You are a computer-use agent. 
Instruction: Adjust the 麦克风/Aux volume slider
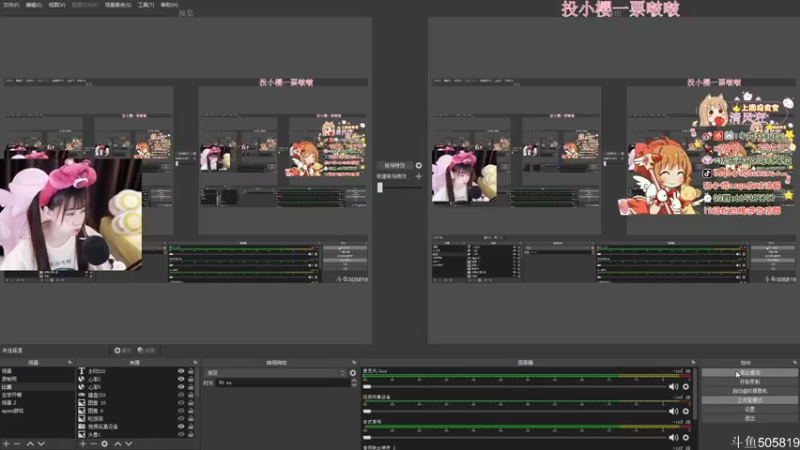(514, 387)
